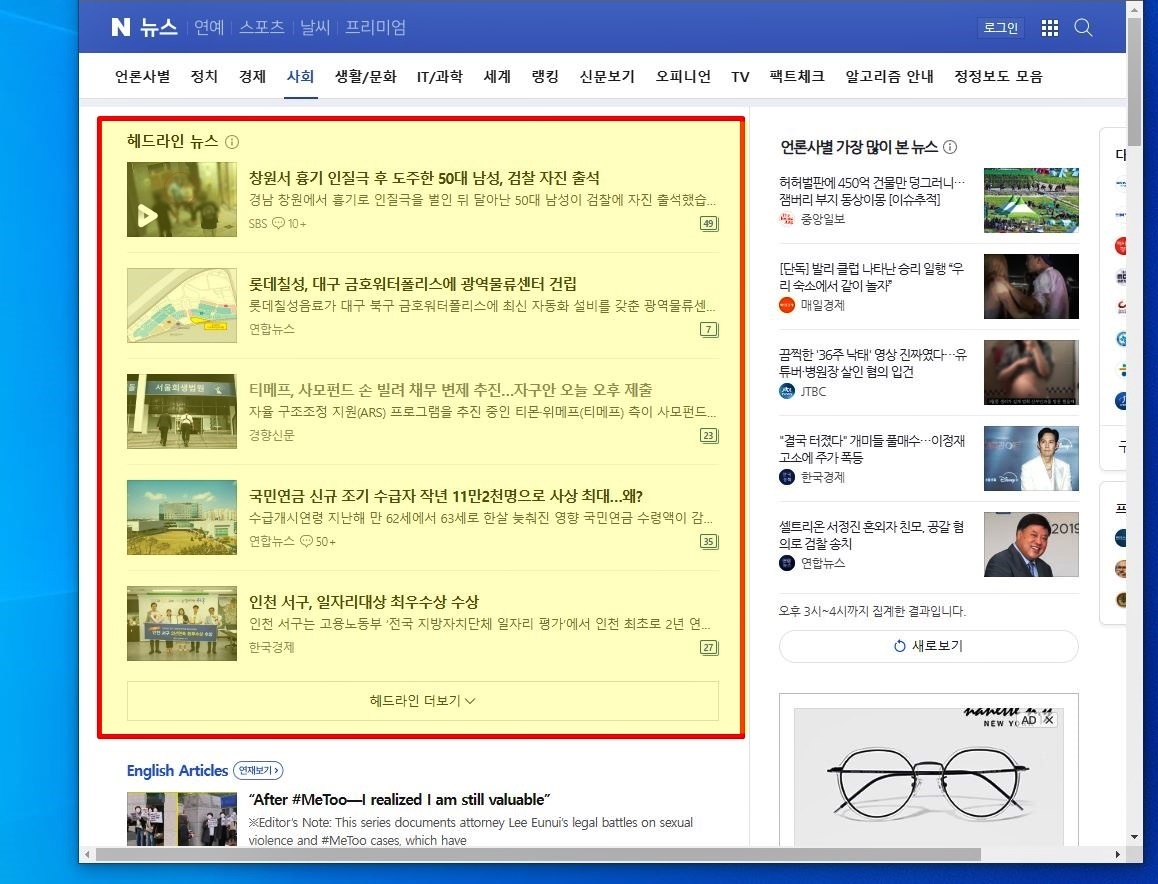Screen dimensions: 1158x884
Task: Open 알고리즘 안내 tab
Action: tap(889, 77)
